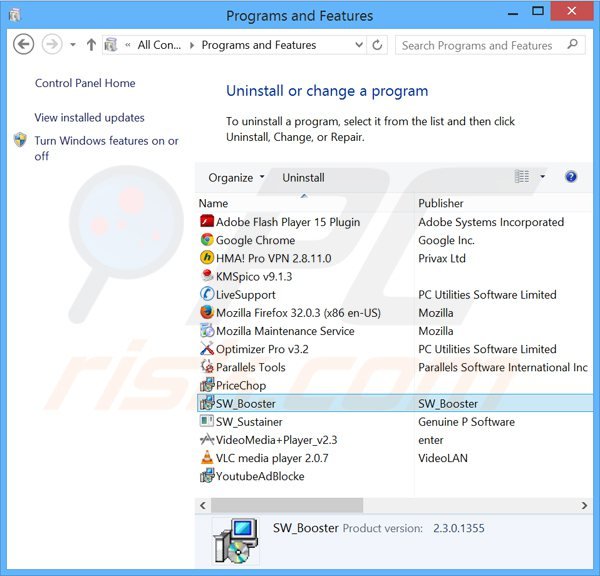
Task: Open Turn Windows features on or off
Action: pyautogui.click(x=106, y=148)
